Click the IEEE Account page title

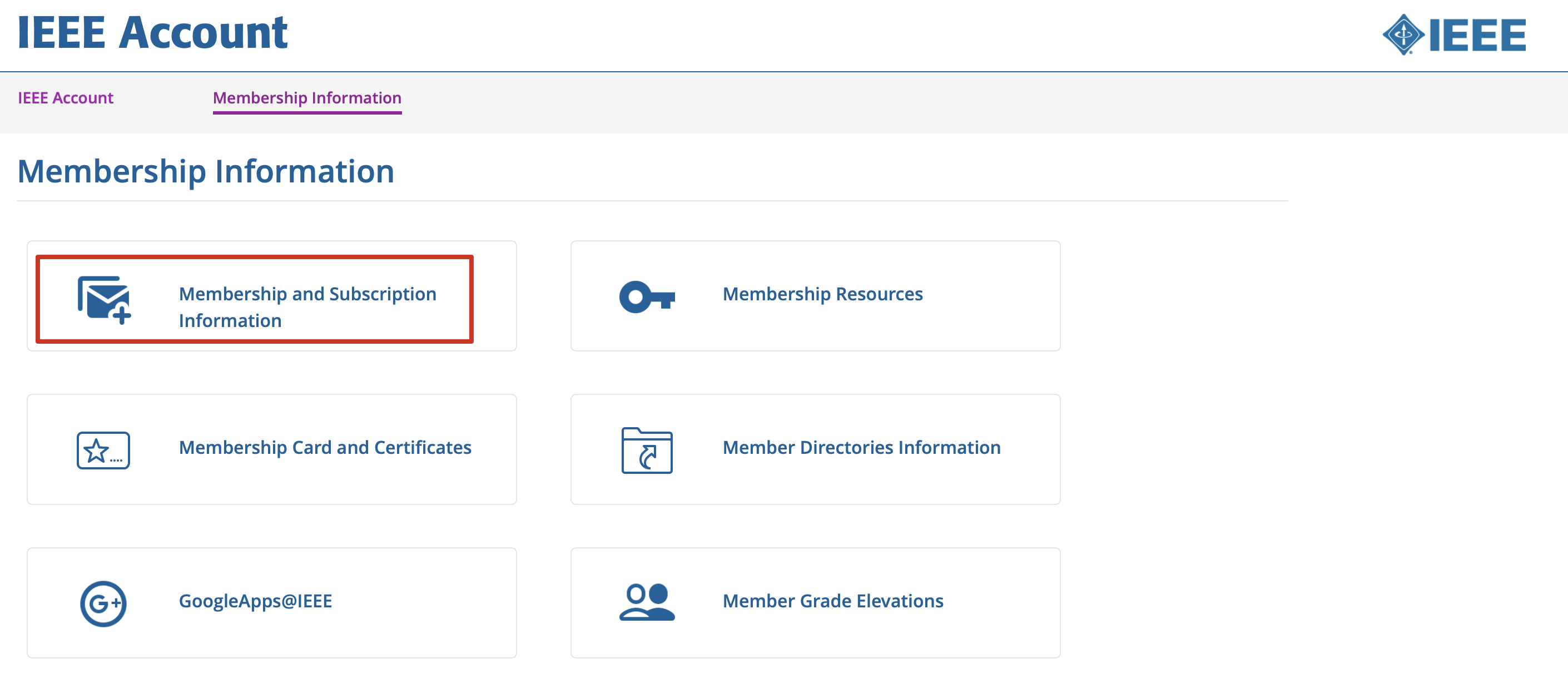(152, 32)
